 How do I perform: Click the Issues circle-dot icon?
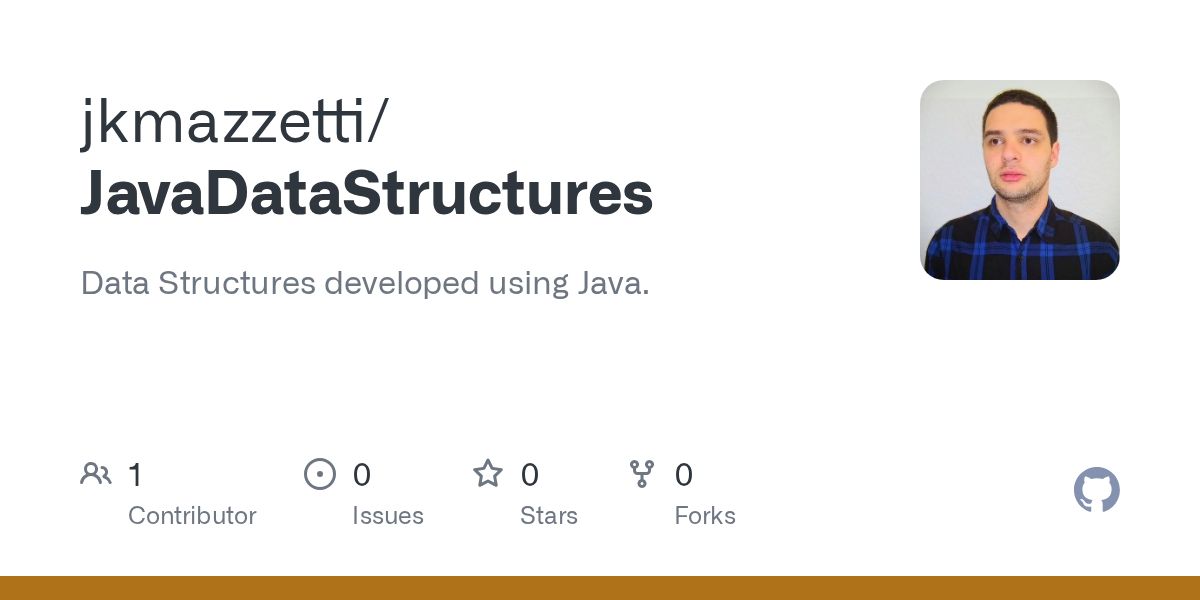pos(319,474)
